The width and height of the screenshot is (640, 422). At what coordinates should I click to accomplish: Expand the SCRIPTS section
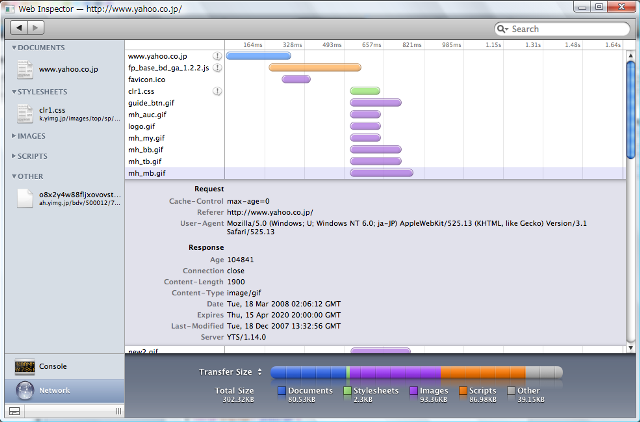click(x=14, y=156)
